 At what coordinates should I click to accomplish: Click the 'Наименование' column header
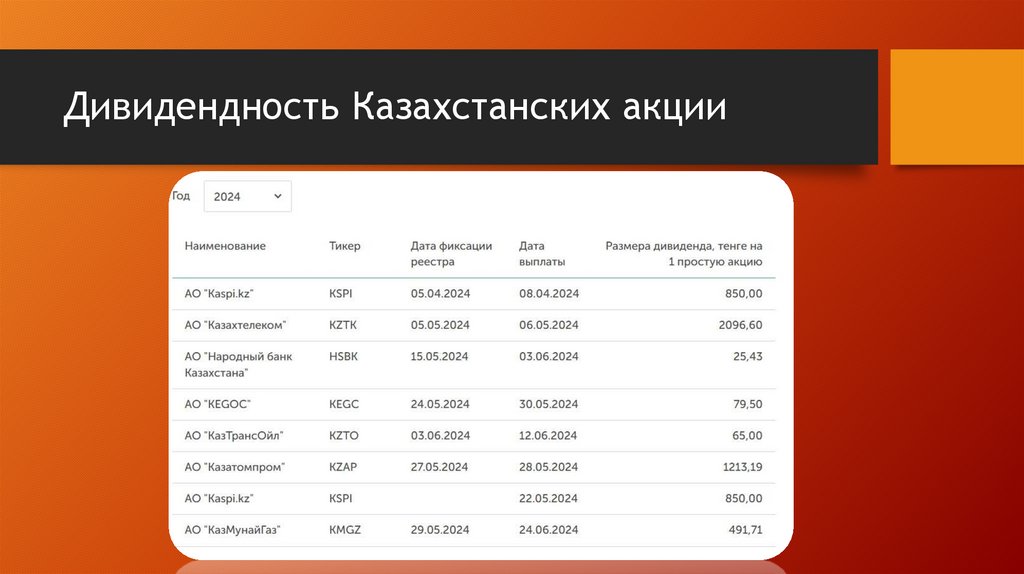[225, 246]
